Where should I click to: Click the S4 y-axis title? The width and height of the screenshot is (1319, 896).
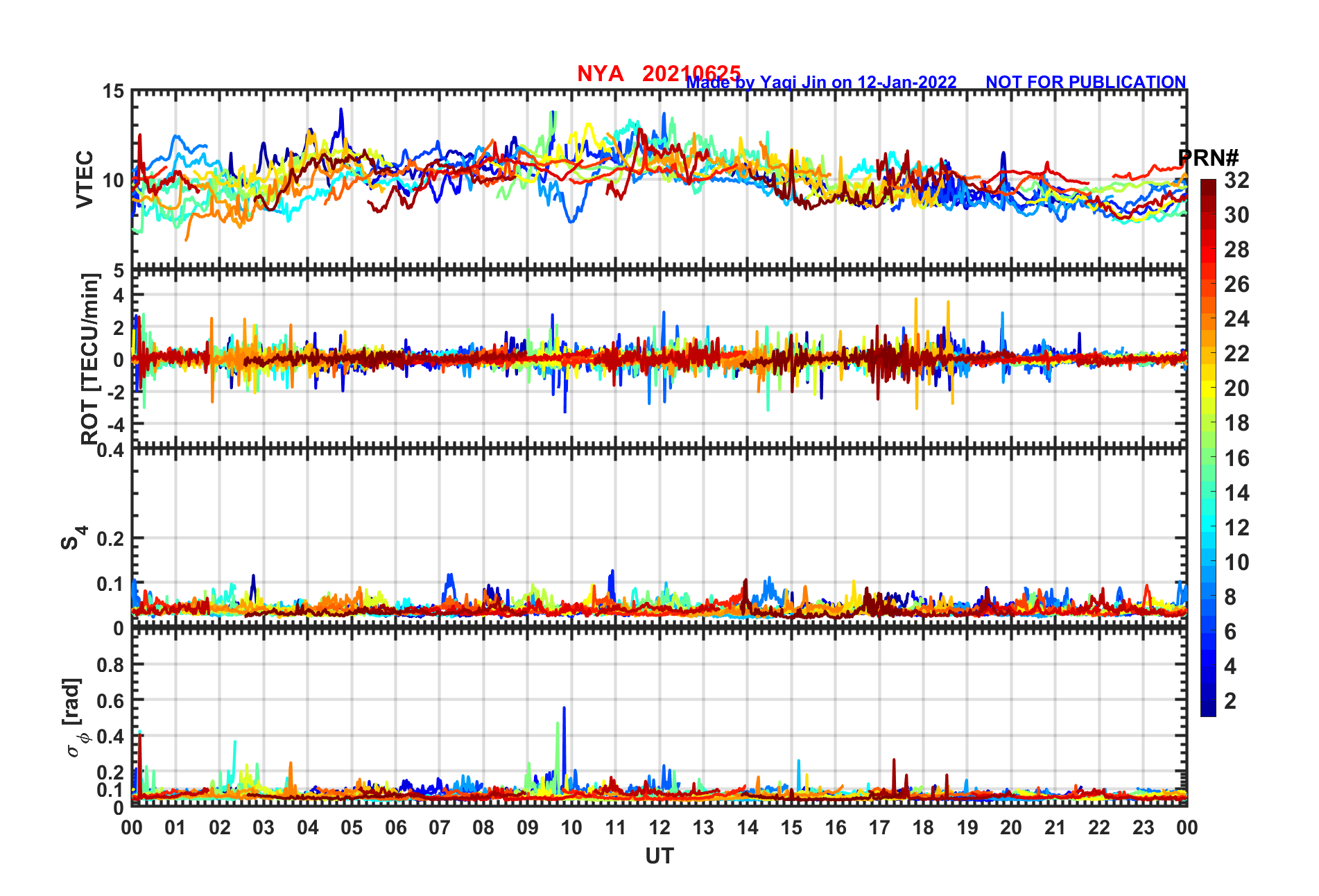(74, 537)
